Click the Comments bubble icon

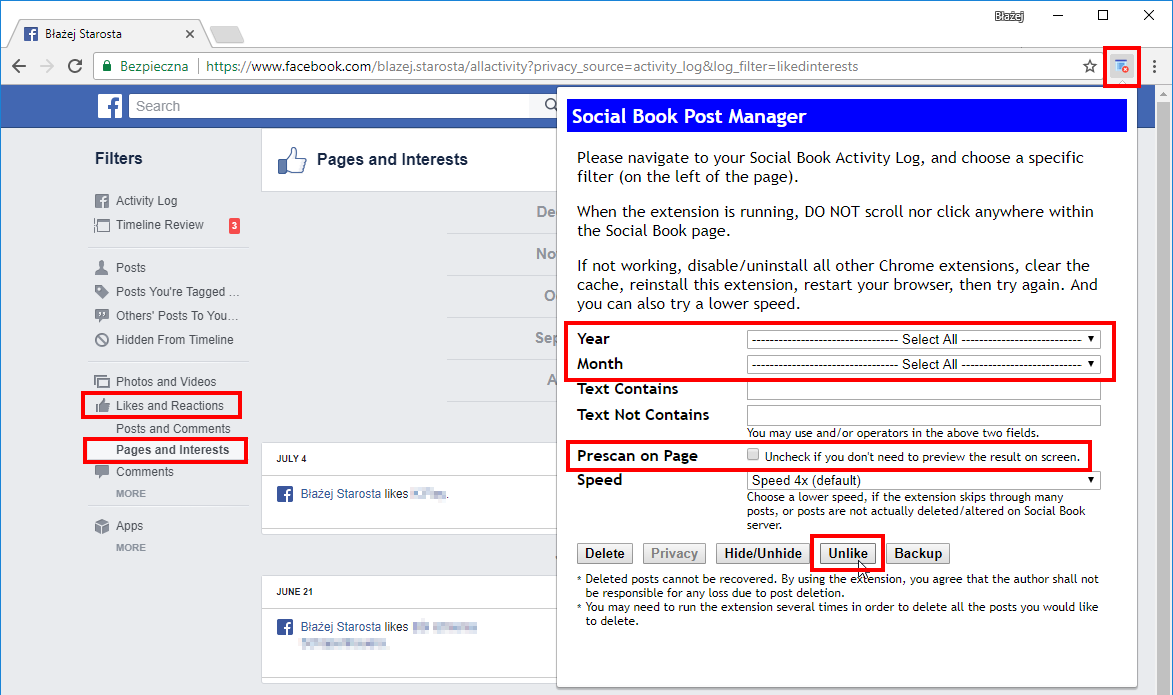pos(102,472)
